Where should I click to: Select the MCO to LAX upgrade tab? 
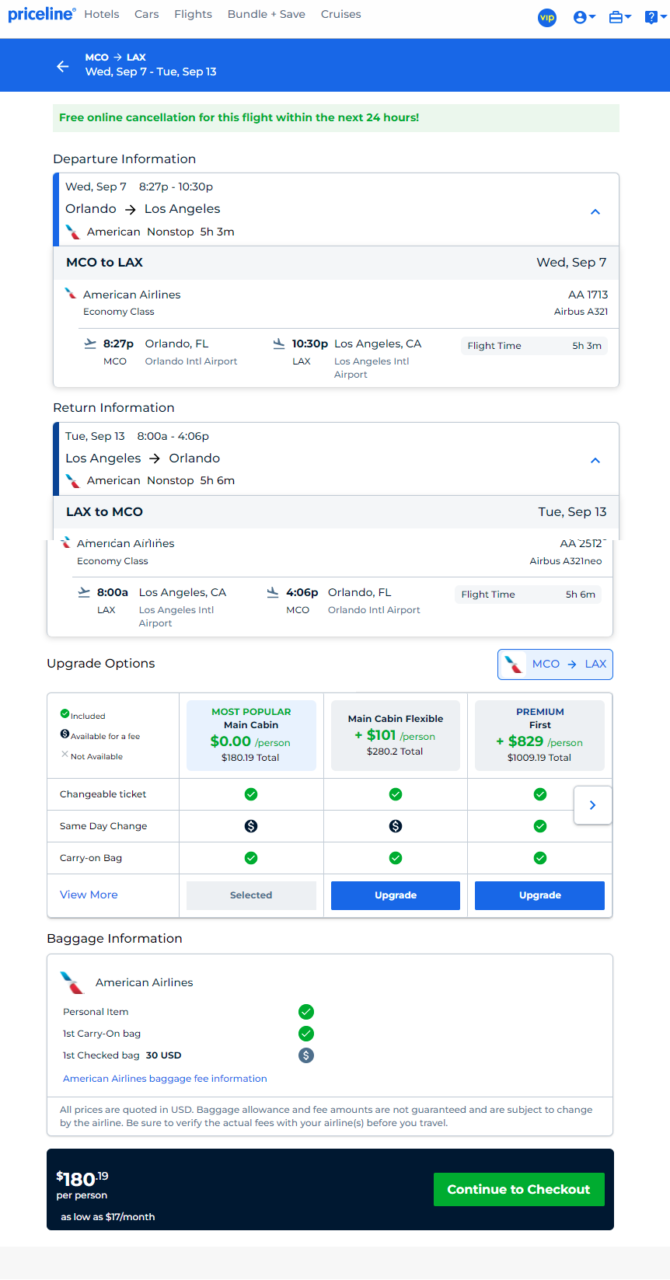pos(556,664)
